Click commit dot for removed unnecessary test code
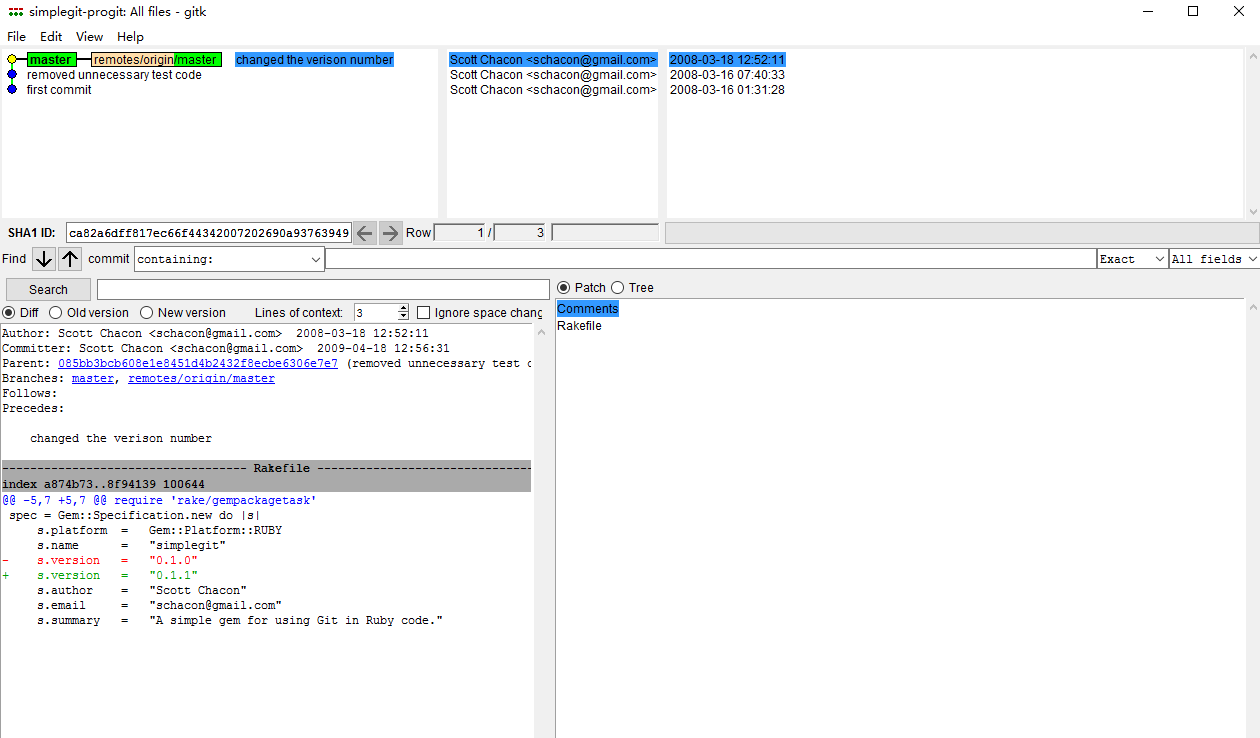This screenshot has width=1260, height=738. (12, 75)
